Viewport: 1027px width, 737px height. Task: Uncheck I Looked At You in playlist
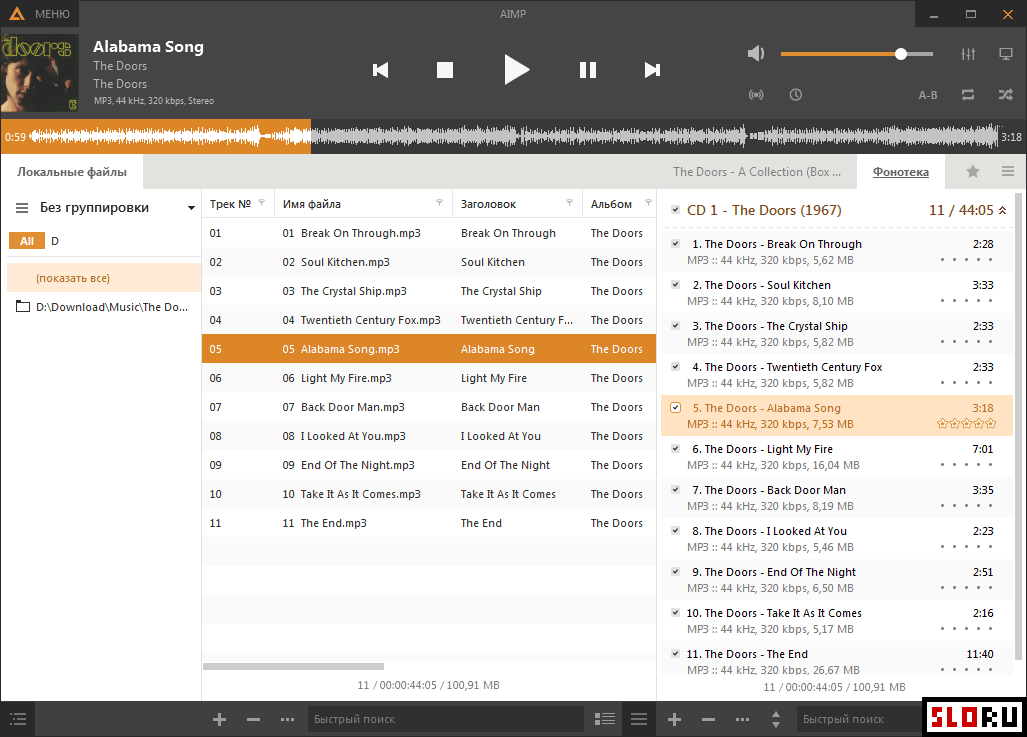coord(675,531)
